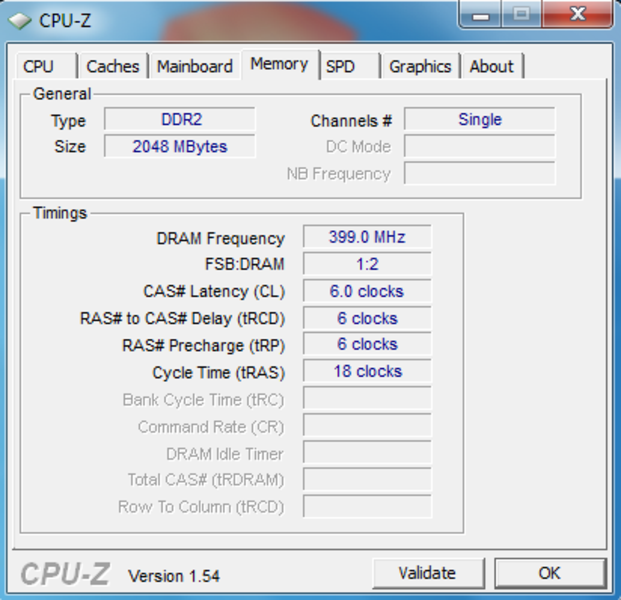Click the Channels # label
This screenshot has height=600, width=621.
[x=351, y=121]
